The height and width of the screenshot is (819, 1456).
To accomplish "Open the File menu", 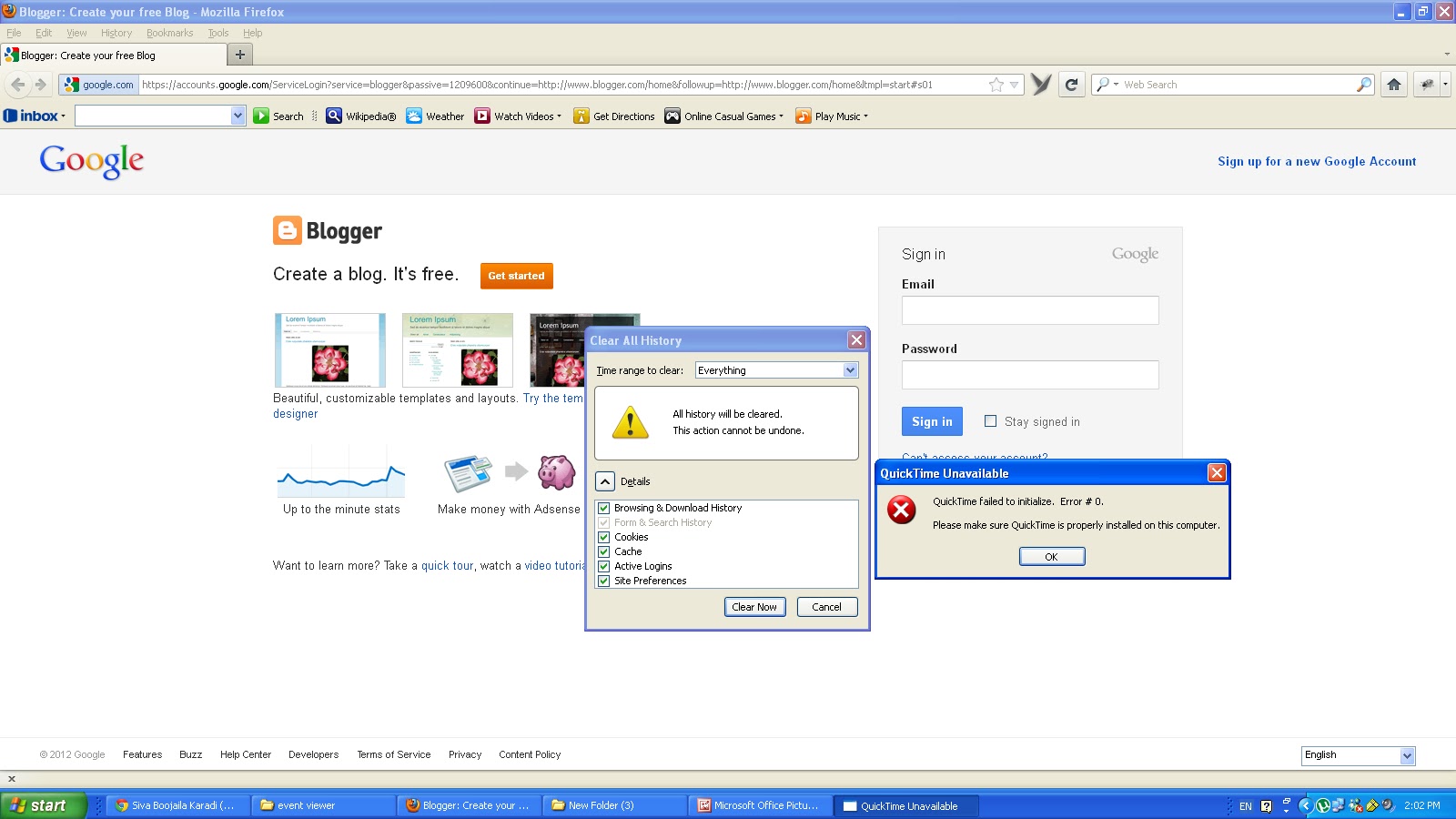I will (x=14, y=33).
